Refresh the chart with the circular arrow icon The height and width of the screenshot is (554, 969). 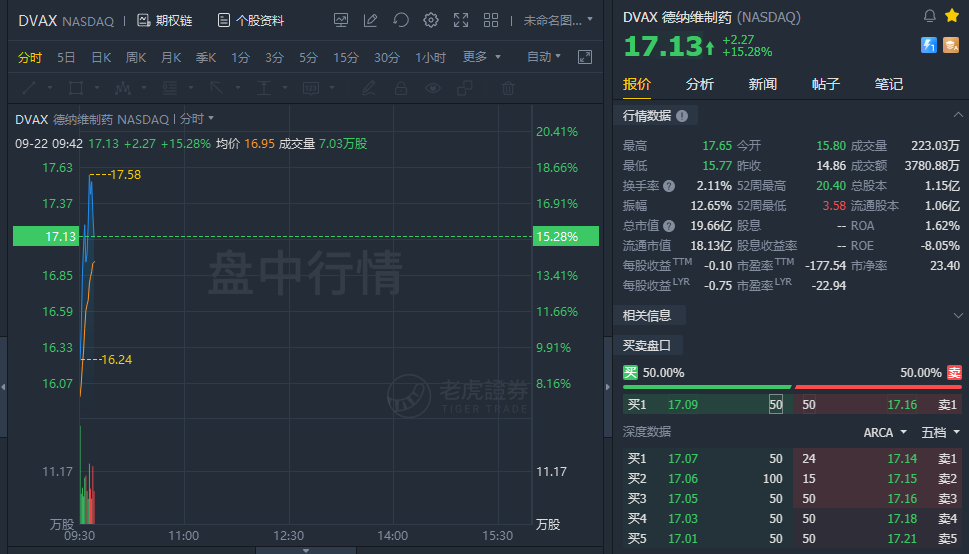pyautogui.click(x=401, y=20)
